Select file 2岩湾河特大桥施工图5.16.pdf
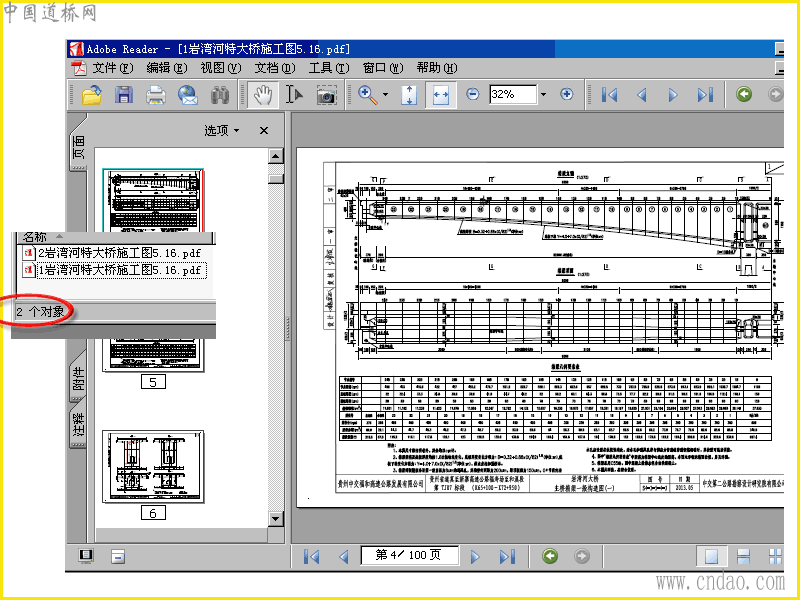800x600 pixels. tap(112, 253)
